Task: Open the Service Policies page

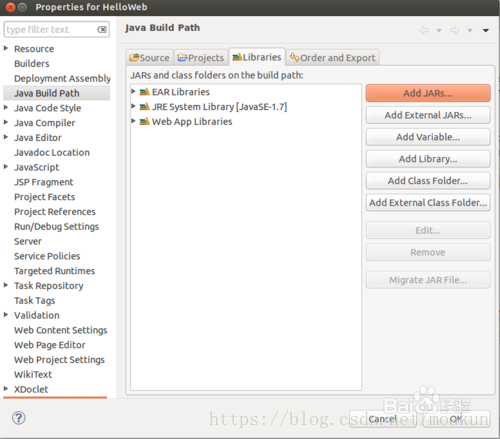Action: 47,256
